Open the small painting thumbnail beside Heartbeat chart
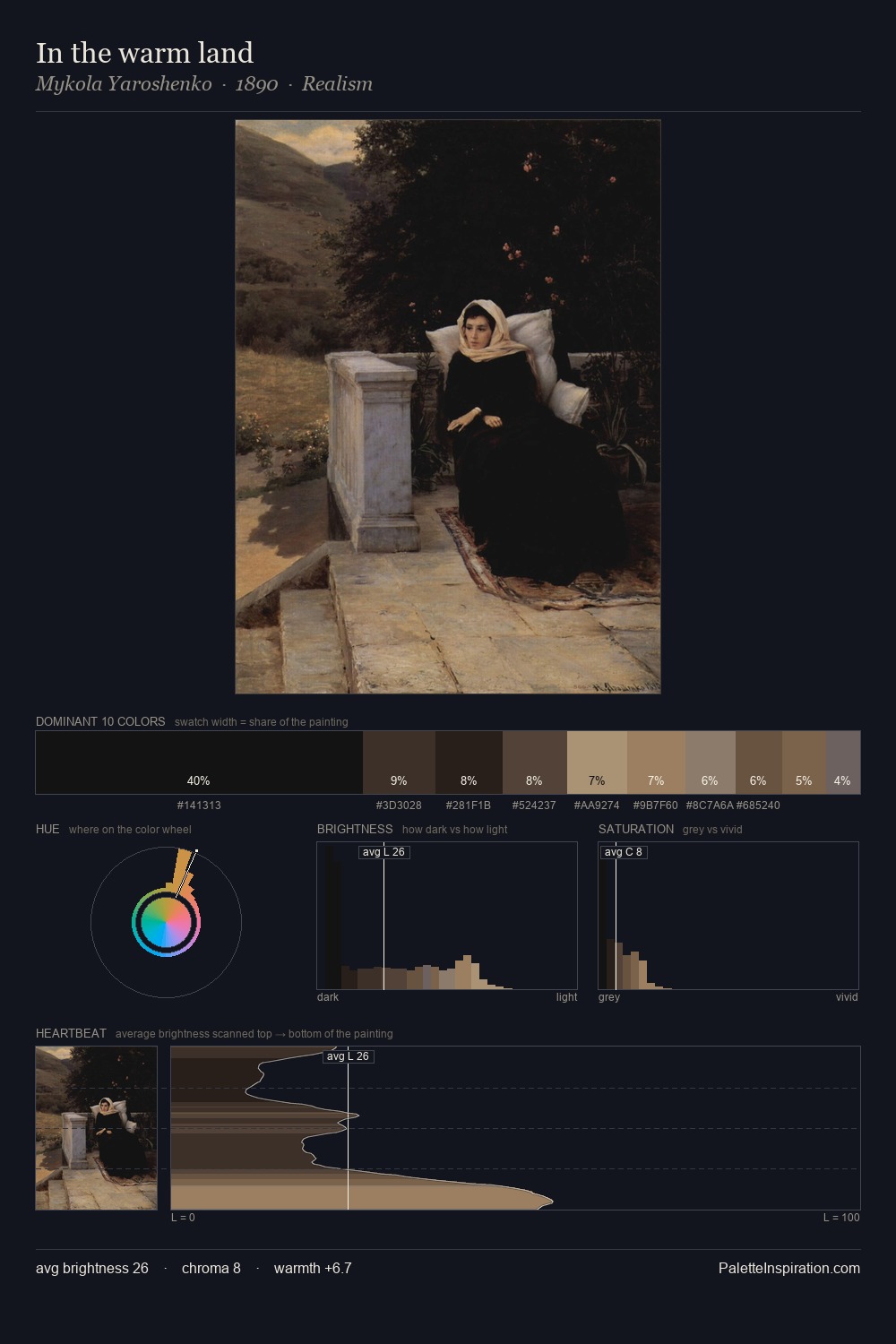Viewport: 896px width, 1344px height. [x=97, y=1128]
